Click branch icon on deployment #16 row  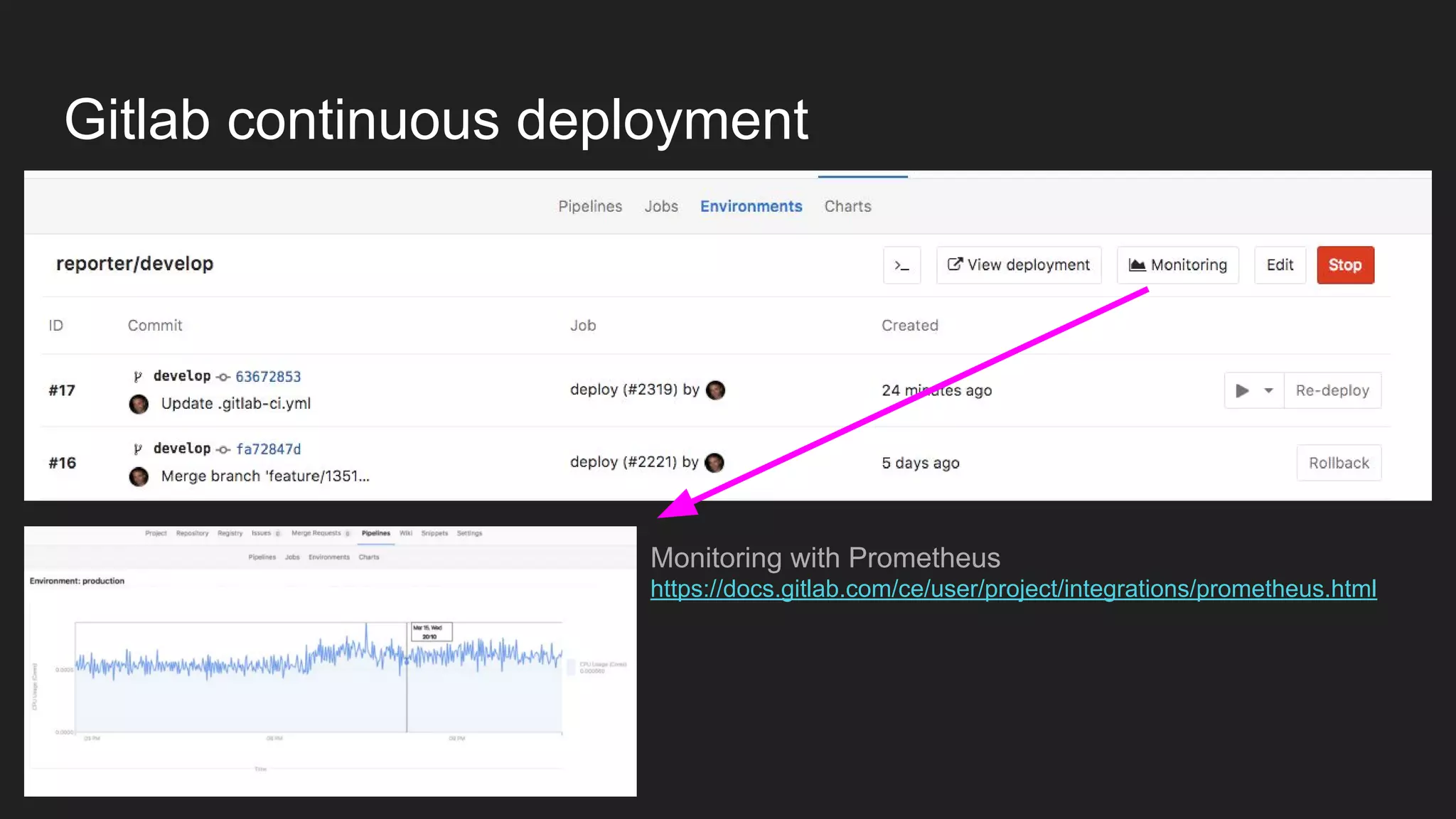point(138,449)
